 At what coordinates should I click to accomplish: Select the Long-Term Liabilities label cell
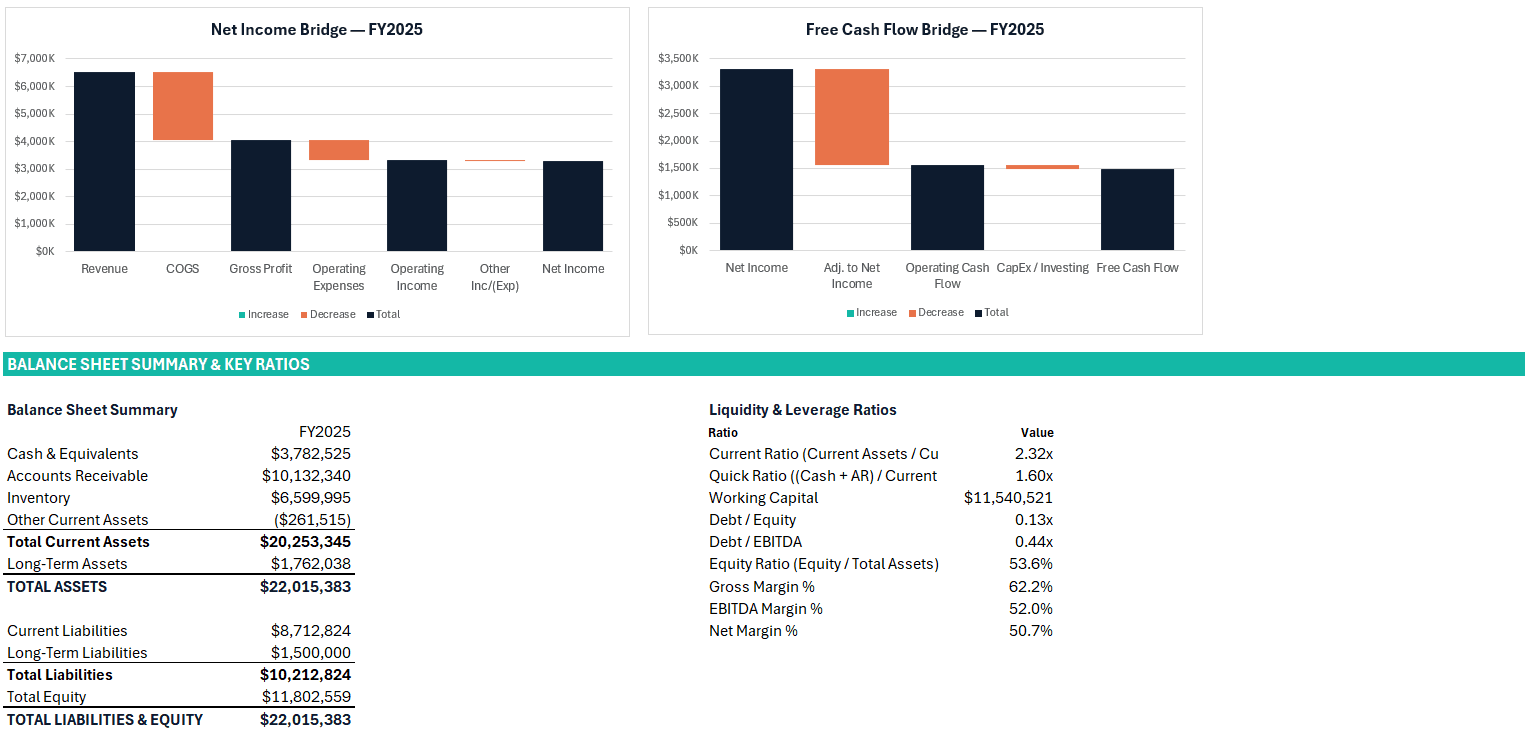pos(77,653)
